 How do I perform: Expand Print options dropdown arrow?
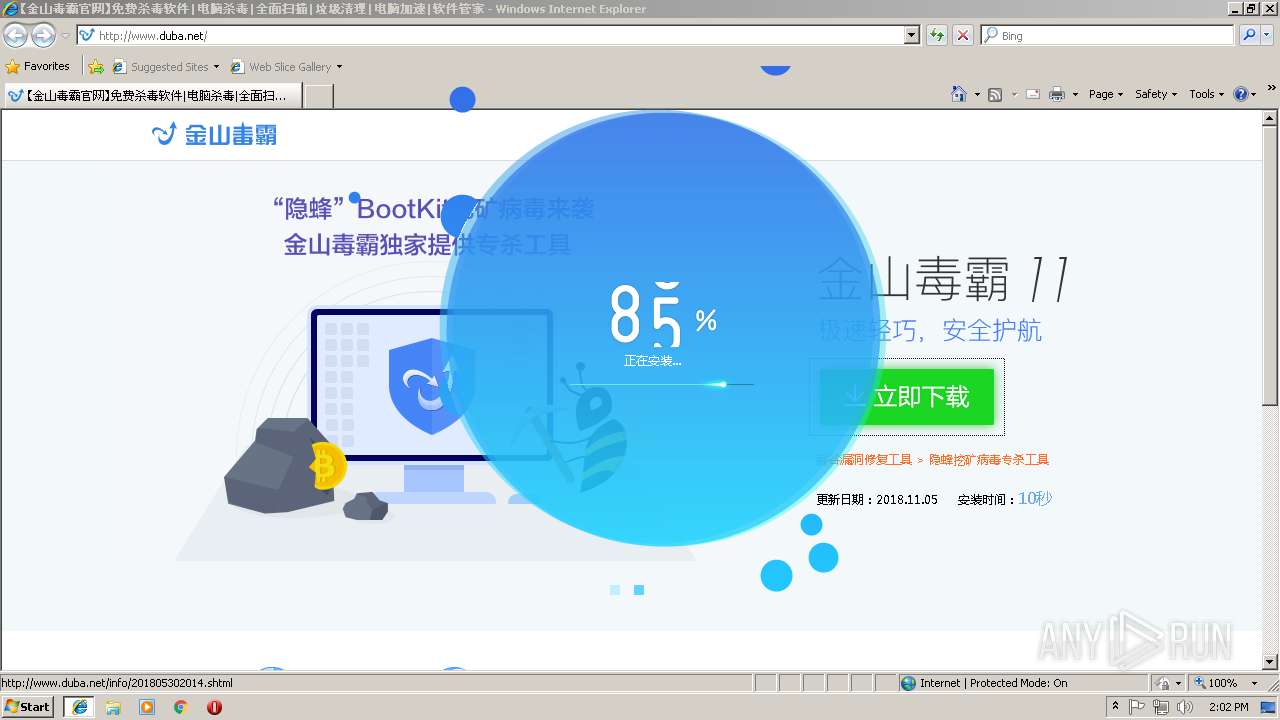[x=1075, y=94]
